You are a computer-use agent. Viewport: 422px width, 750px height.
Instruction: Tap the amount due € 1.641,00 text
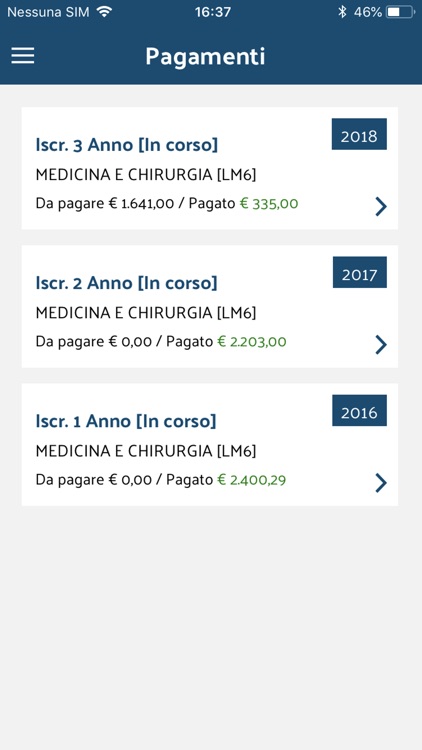[141, 204]
